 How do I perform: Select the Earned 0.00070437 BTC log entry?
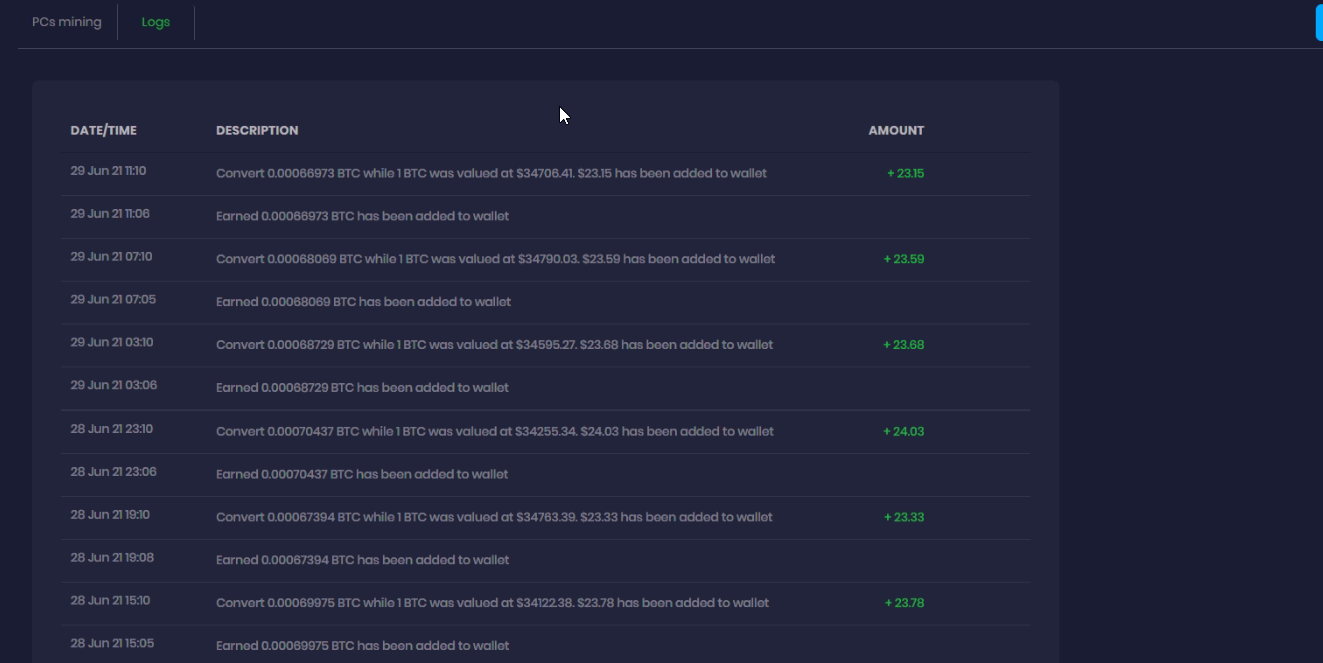coord(362,474)
